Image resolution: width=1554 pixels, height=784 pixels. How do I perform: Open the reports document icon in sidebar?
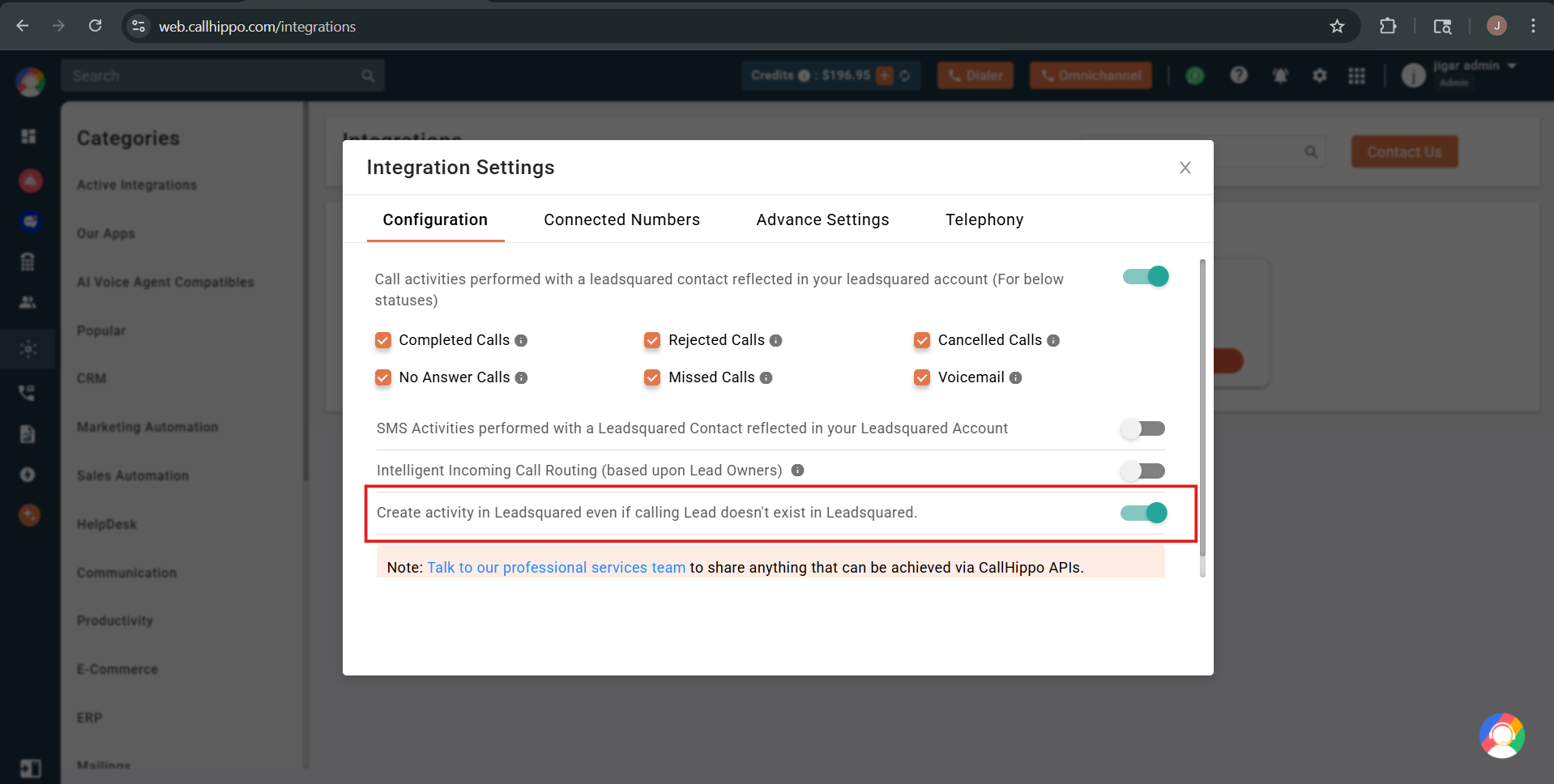click(28, 434)
